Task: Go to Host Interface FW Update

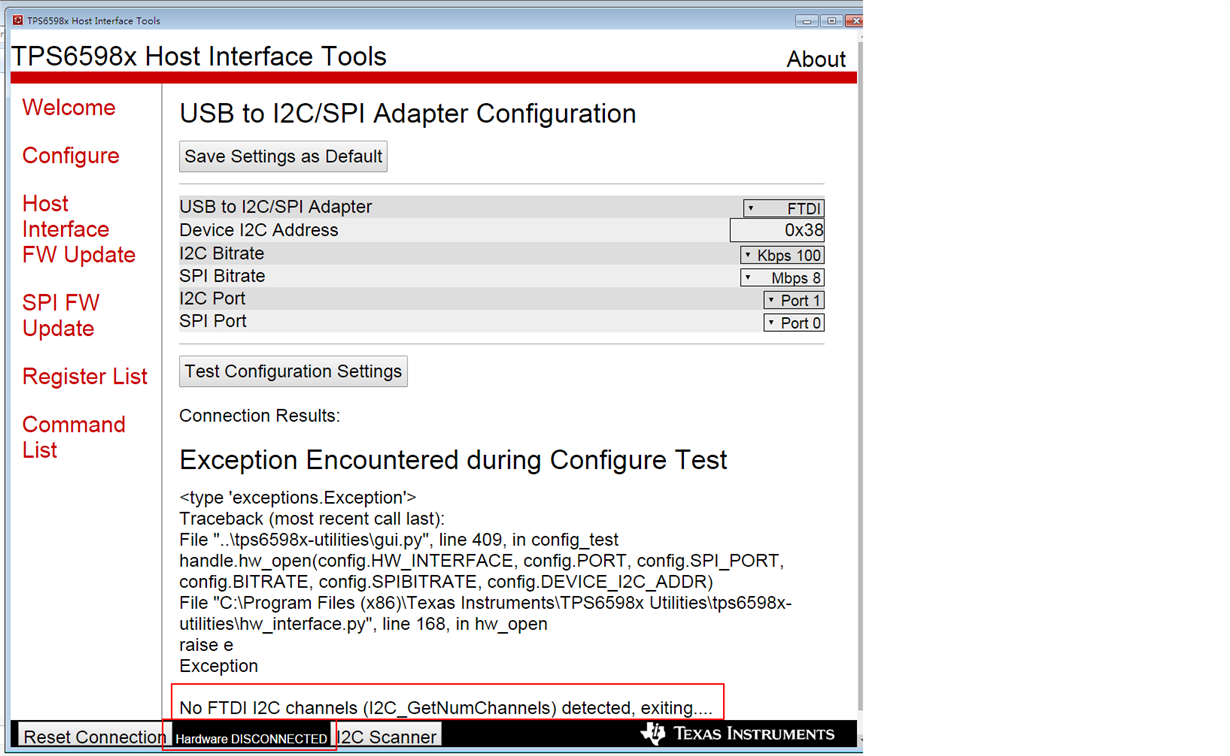Action: pos(79,229)
